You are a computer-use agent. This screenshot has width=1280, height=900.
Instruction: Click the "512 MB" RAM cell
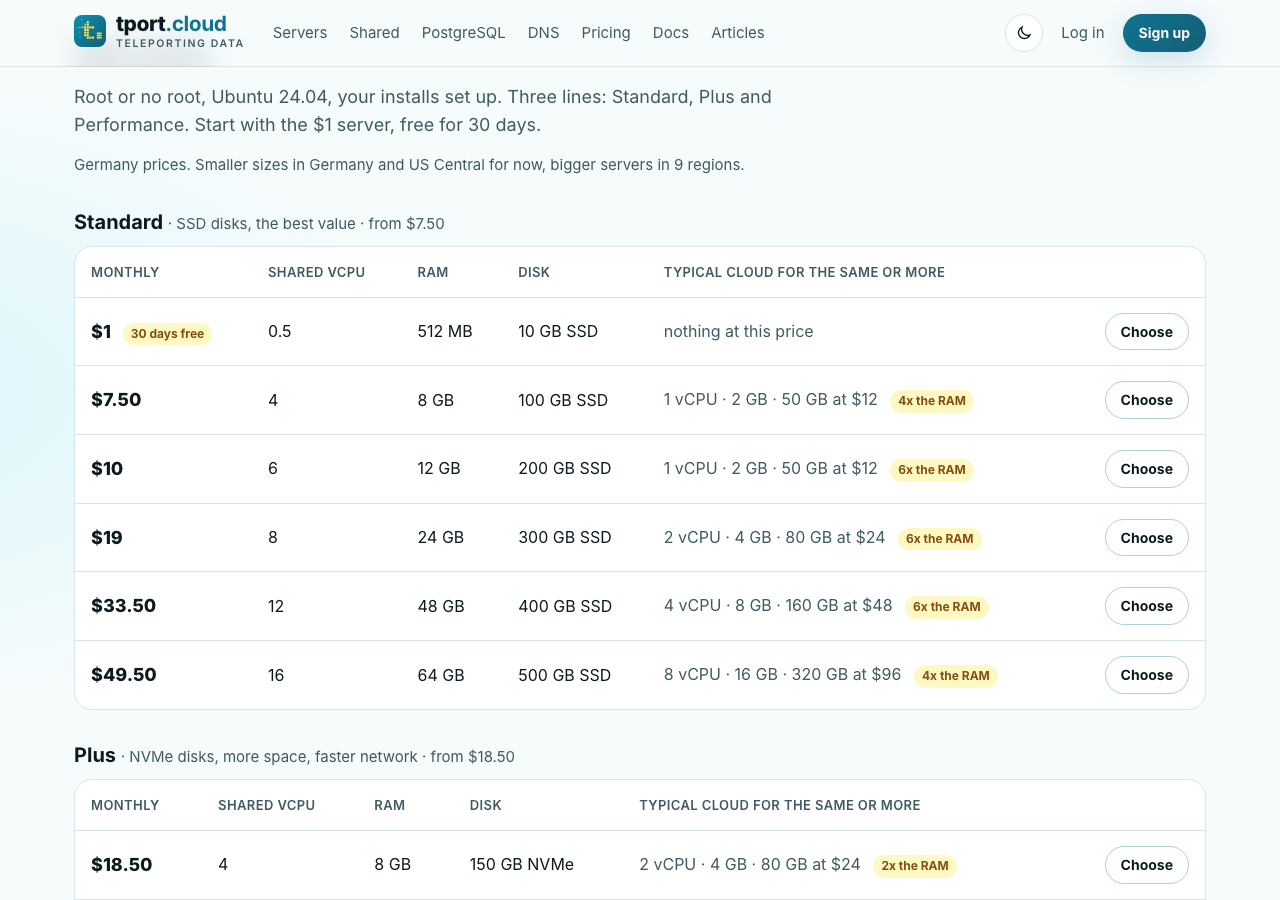tap(445, 332)
